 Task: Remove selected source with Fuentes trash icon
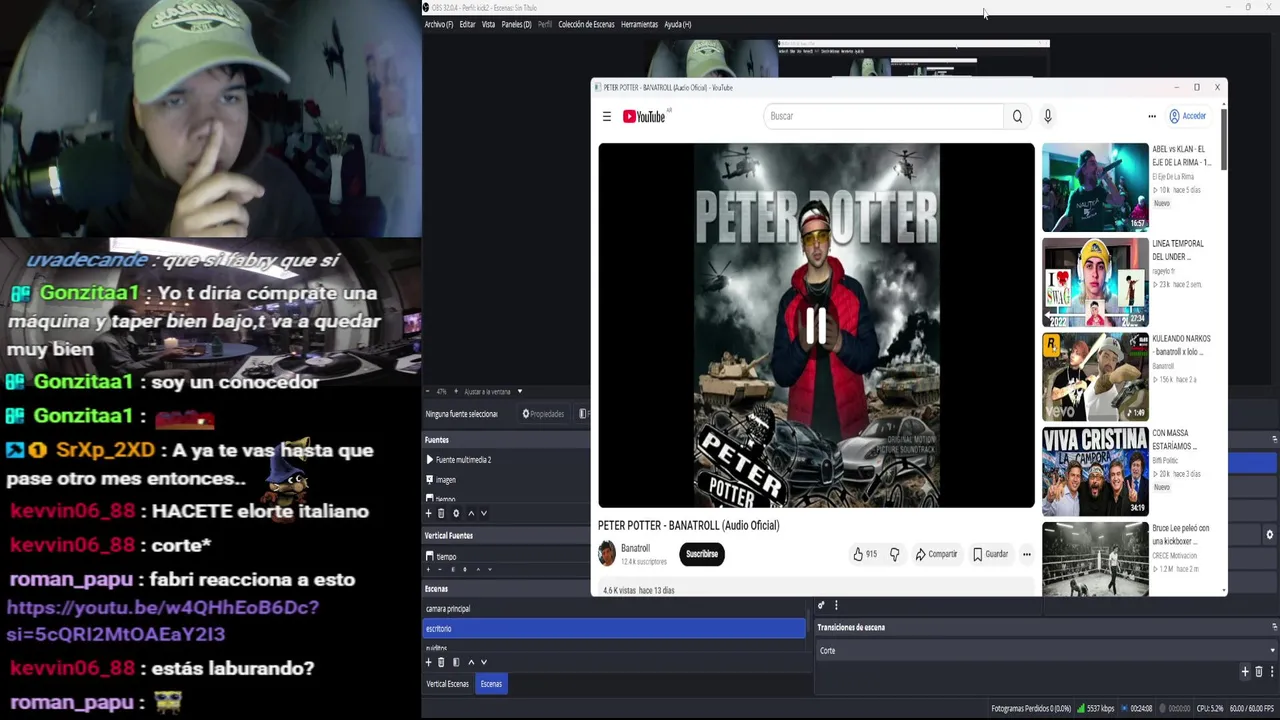click(x=441, y=513)
